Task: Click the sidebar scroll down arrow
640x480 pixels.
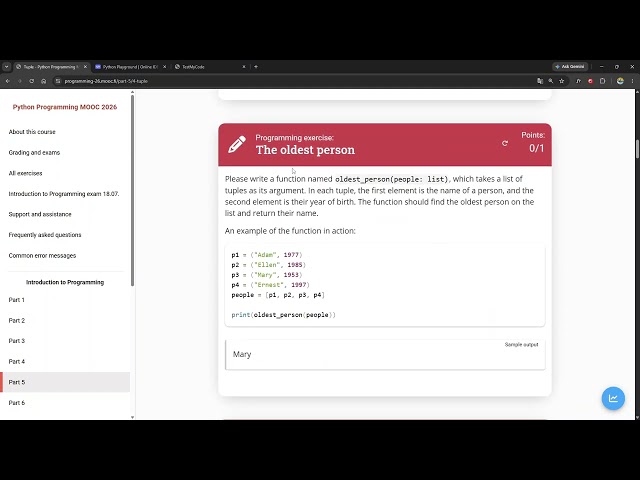Action: point(132,417)
